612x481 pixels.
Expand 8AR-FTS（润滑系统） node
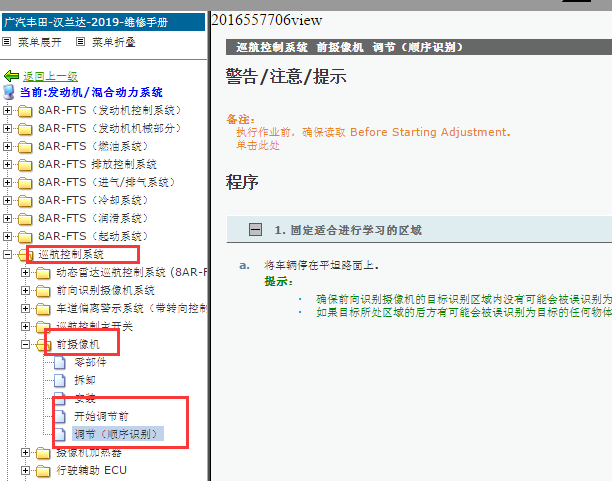pyautogui.click(x=7, y=218)
